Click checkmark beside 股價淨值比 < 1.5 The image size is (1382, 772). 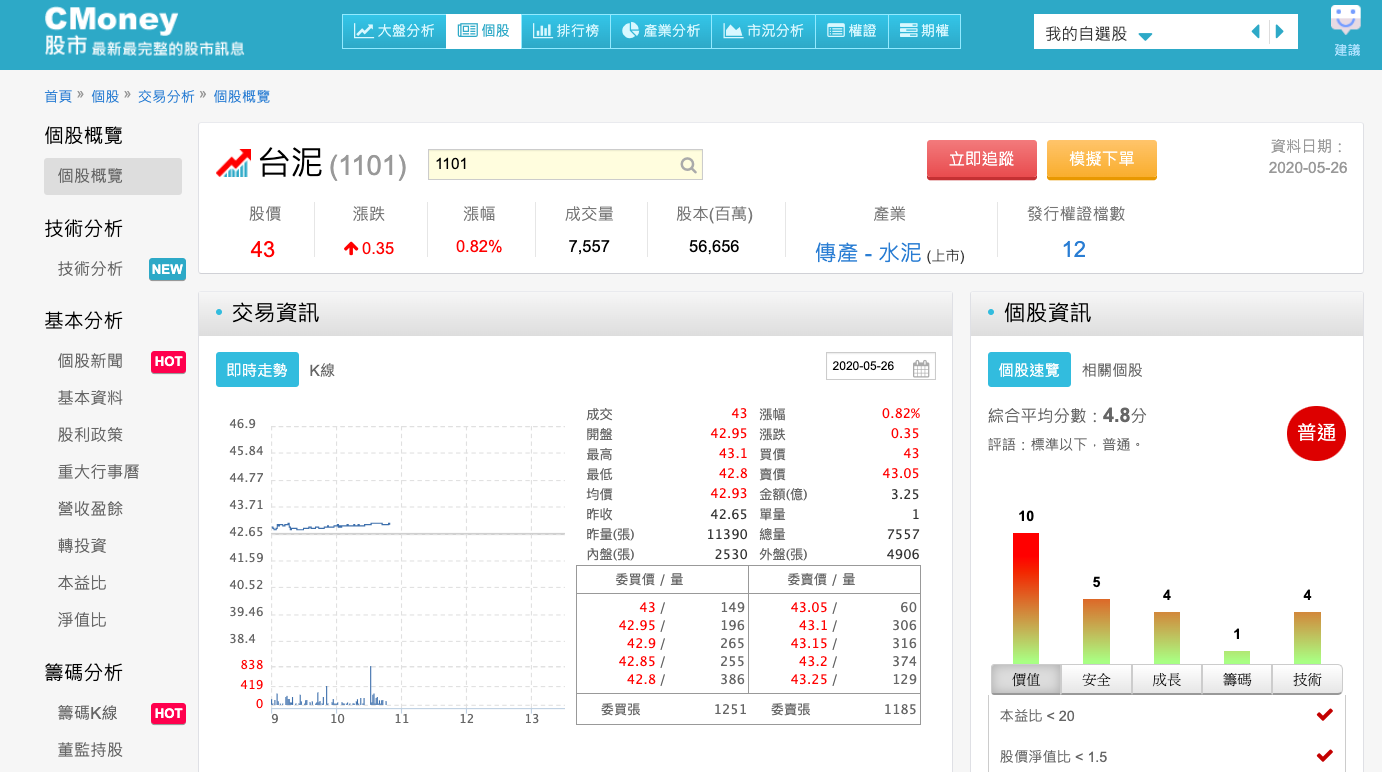[x=1325, y=755]
